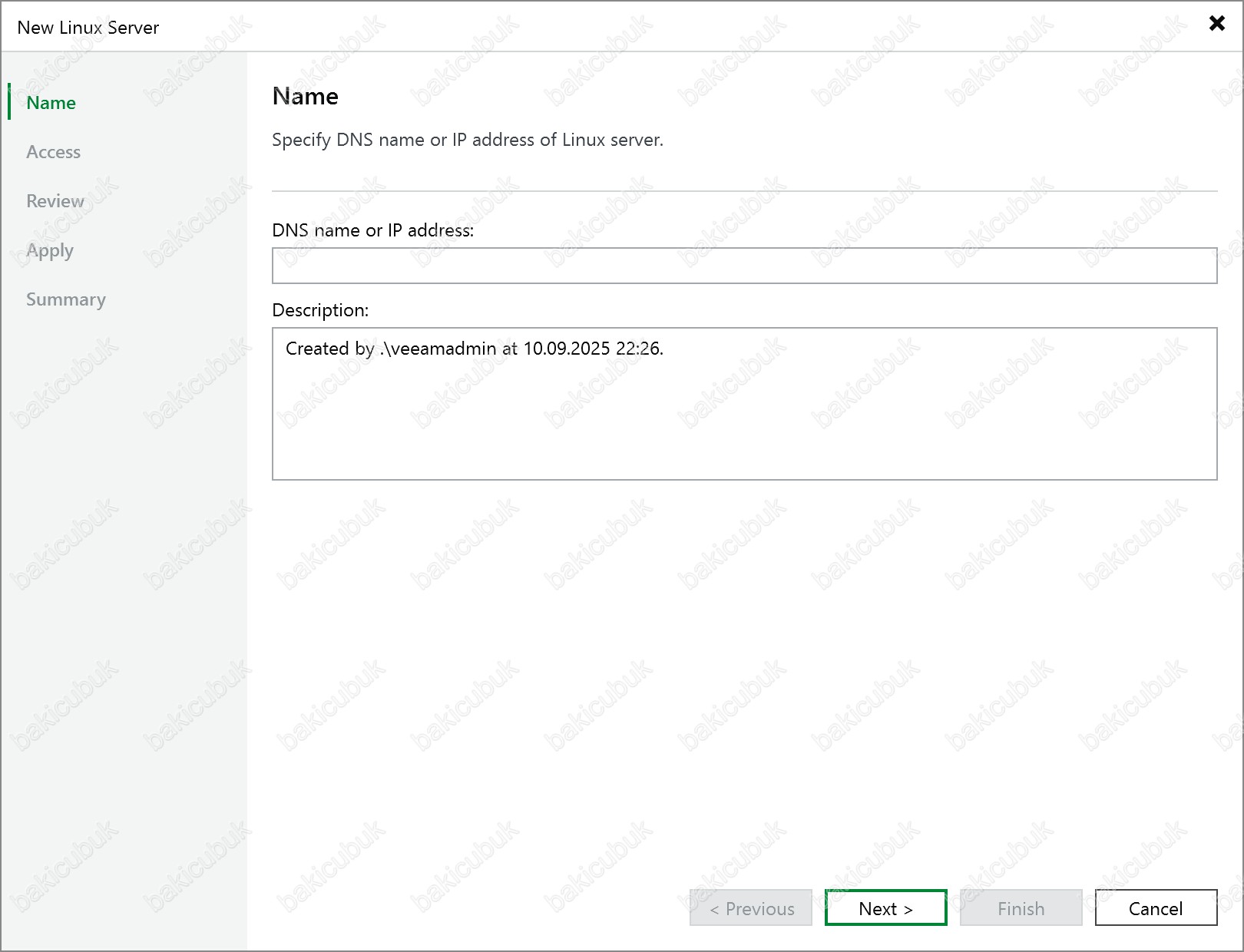
Task: Click the < Previous button
Action: click(750, 908)
